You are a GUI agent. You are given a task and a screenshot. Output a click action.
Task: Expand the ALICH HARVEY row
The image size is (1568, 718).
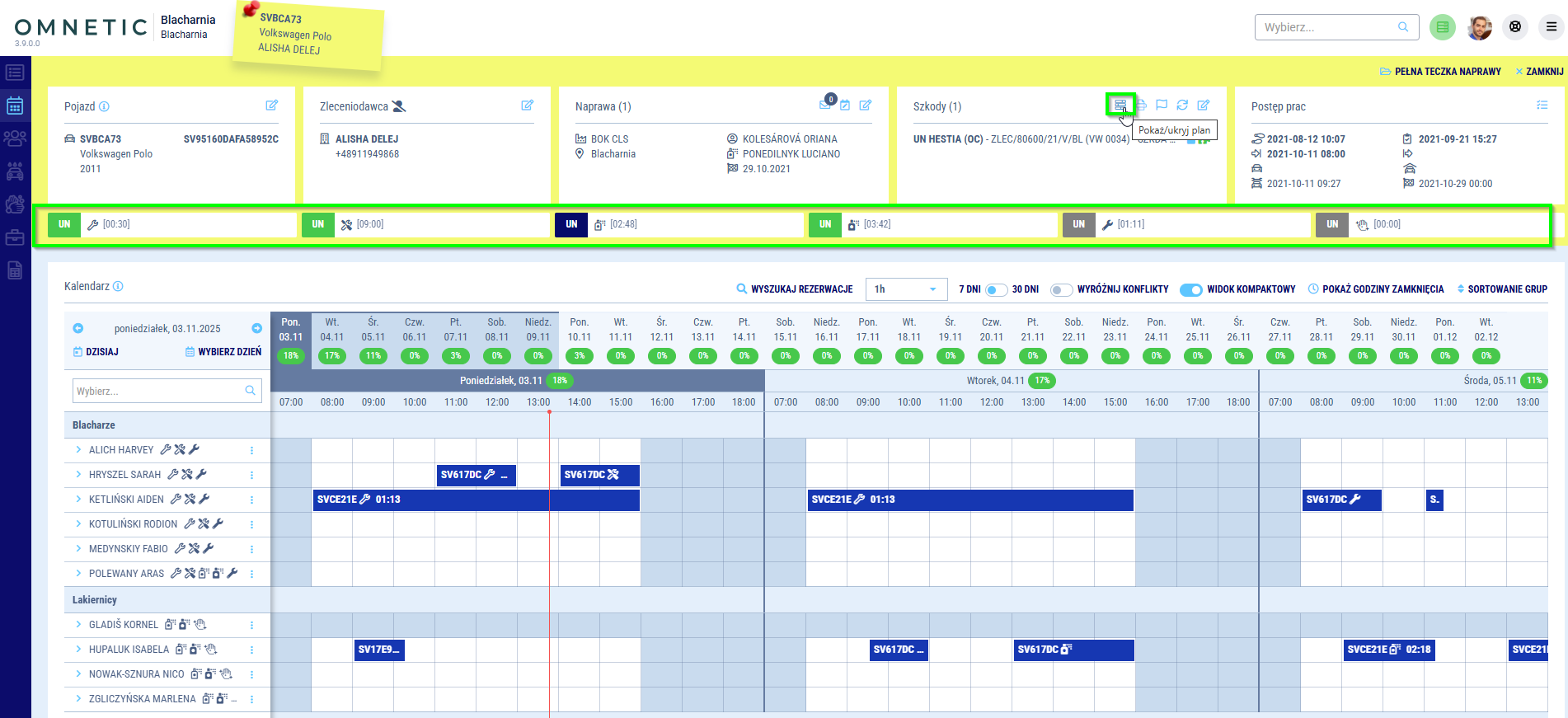[78, 450]
